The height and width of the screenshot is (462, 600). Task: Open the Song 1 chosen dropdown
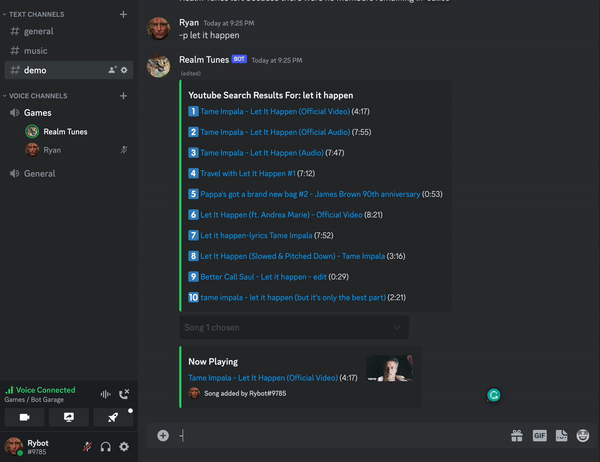point(294,327)
